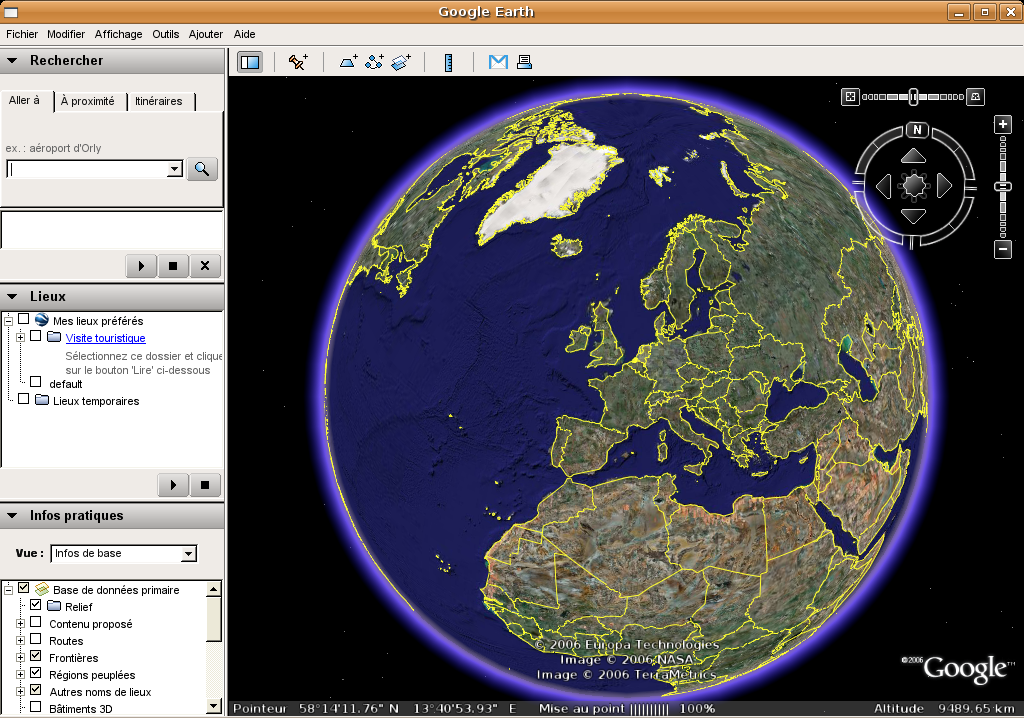Click the Lieux temporaires folder icon
This screenshot has height=718, width=1024.
click(x=42, y=399)
